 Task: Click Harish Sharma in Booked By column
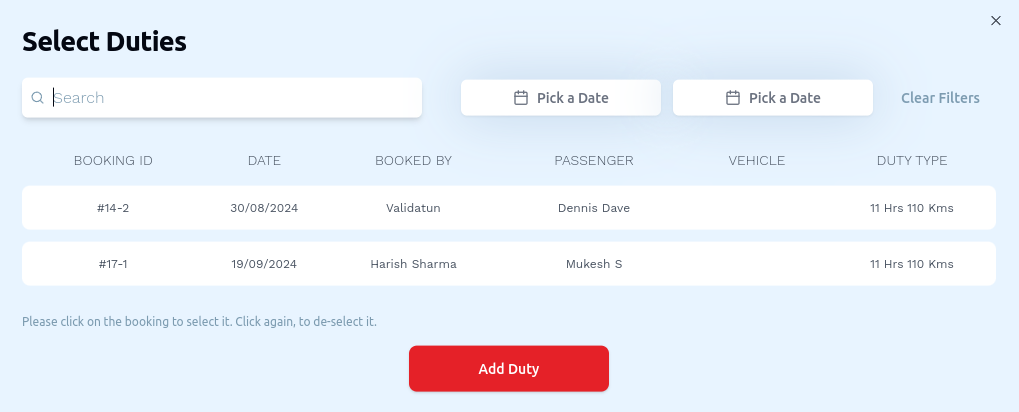coord(413,264)
